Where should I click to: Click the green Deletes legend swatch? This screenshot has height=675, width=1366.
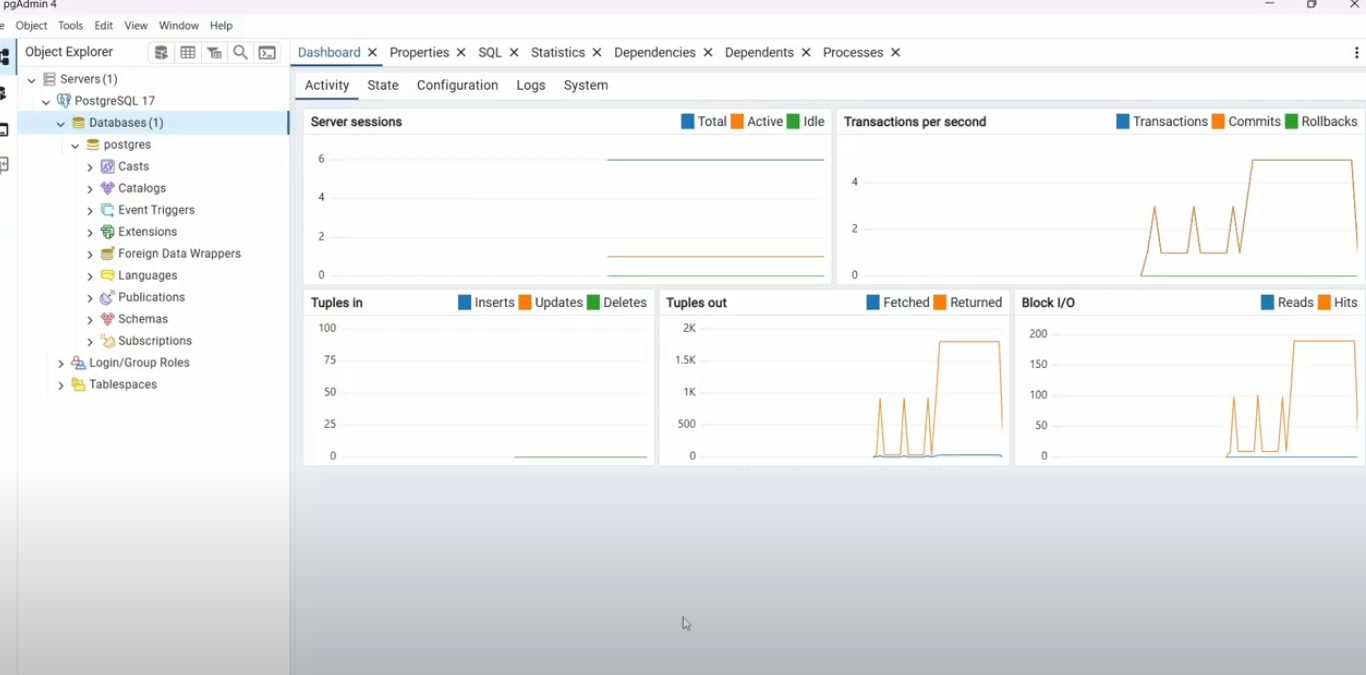coord(594,303)
